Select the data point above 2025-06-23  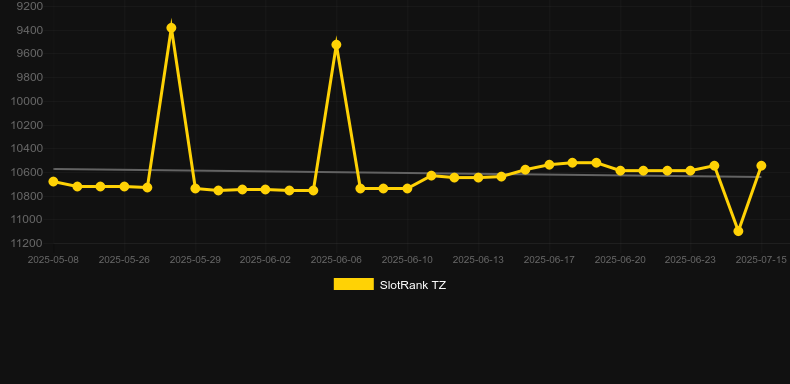[690, 171]
